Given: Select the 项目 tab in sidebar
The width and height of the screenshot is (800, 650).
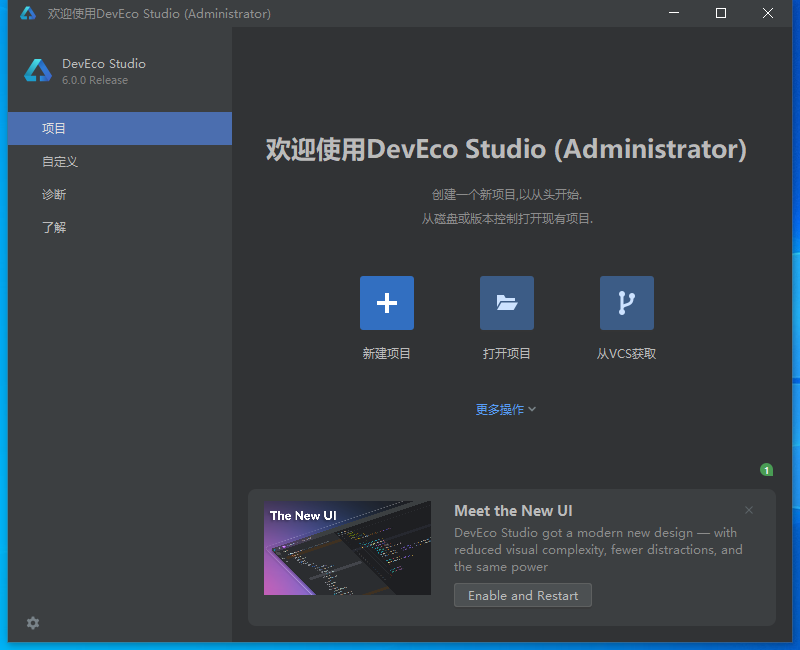Looking at the screenshot, I should click(x=120, y=129).
